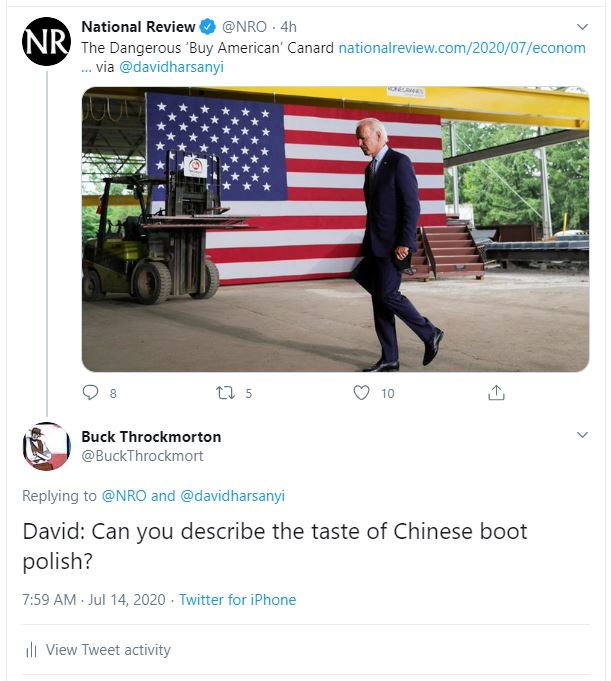The width and height of the screenshot is (611, 681).
Task: Open the Twitter for iPhone link
Action: tap(238, 600)
